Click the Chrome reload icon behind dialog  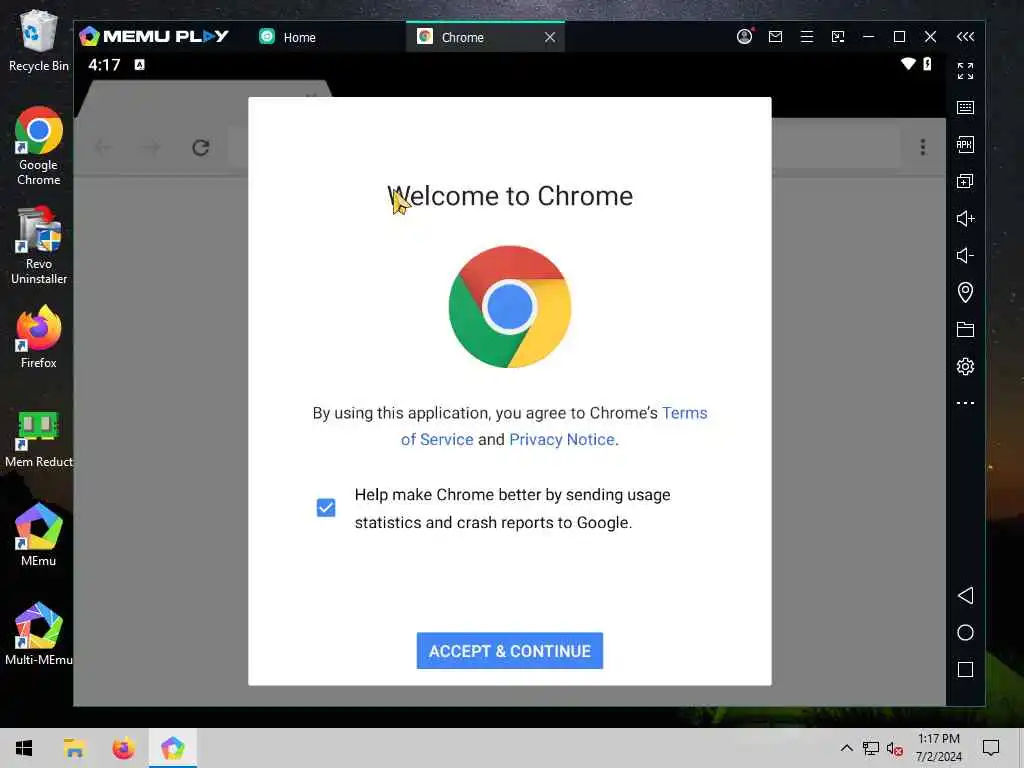click(x=200, y=148)
